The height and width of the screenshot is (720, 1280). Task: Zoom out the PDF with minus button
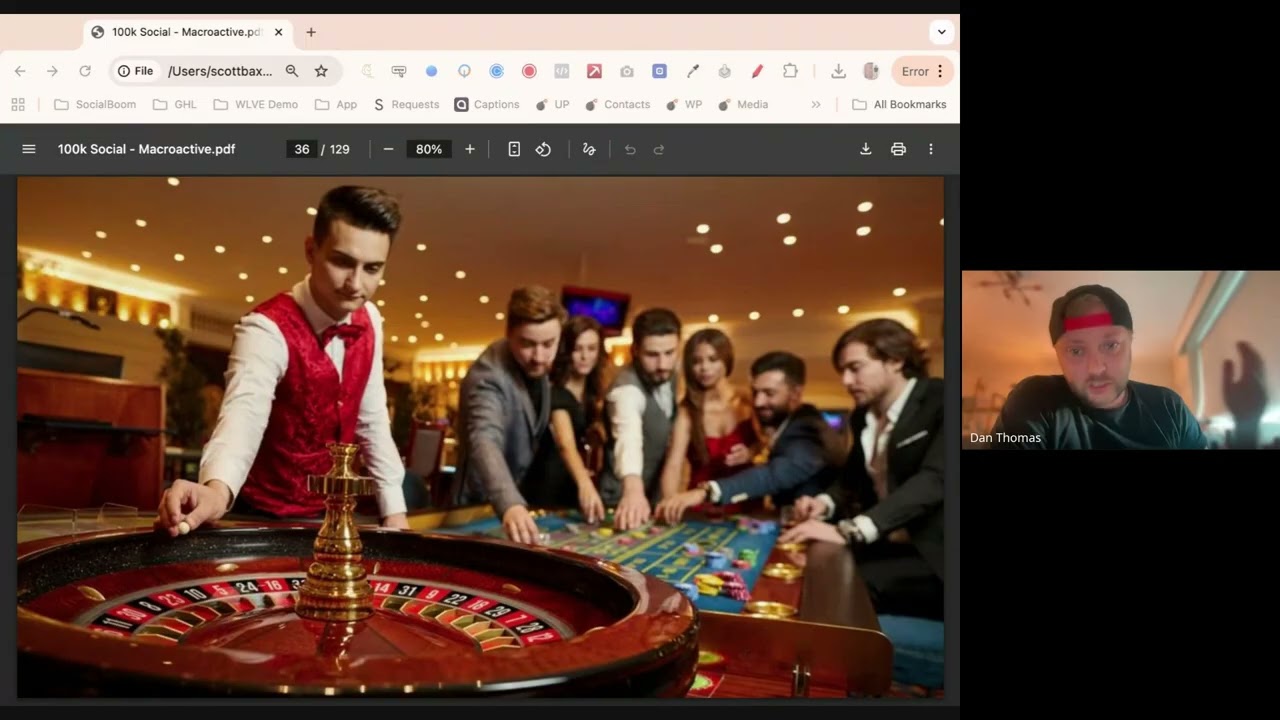388,149
